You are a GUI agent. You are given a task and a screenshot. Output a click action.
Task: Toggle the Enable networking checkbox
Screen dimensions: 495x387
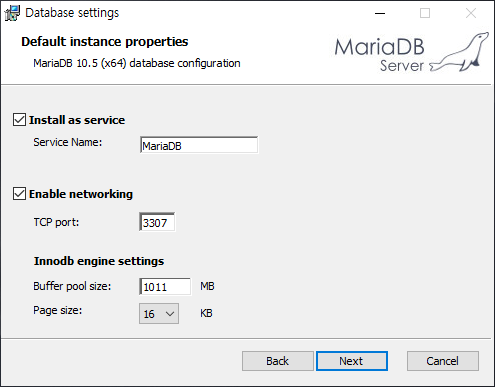tap(19, 194)
